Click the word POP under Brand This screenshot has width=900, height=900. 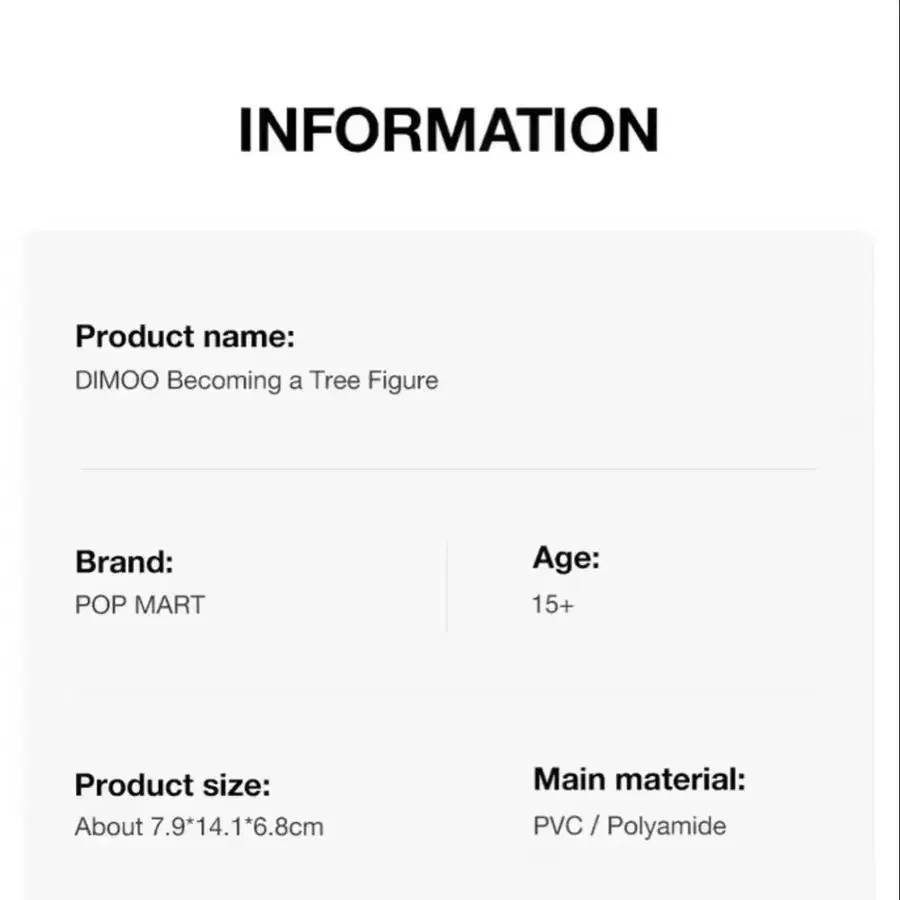[98, 605]
